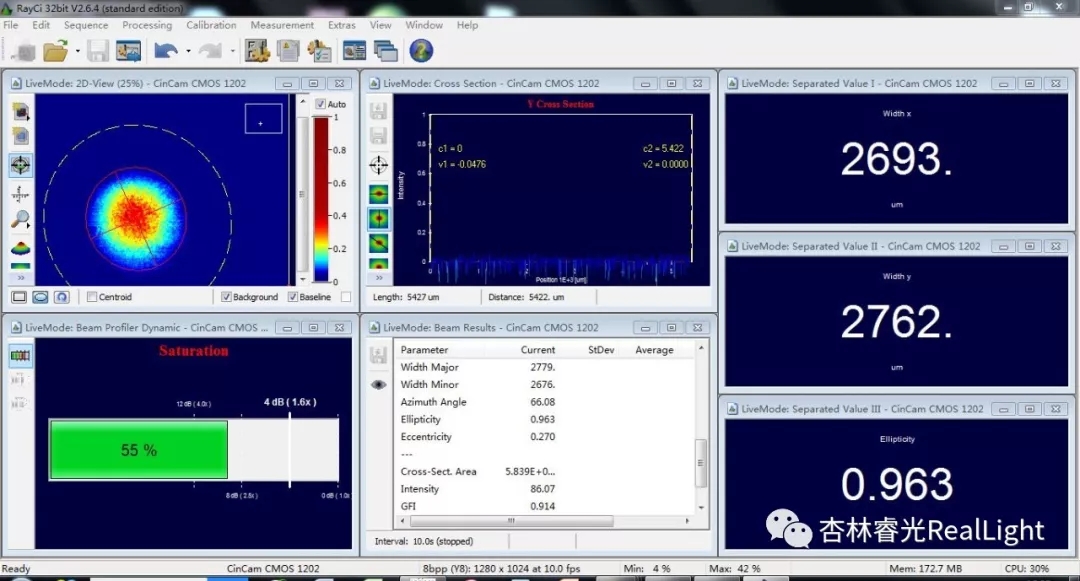Open the dropdown arrow beside open folder
This screenshot has width=1080, height=581.
pyautogui.click(x=76, y=51)
